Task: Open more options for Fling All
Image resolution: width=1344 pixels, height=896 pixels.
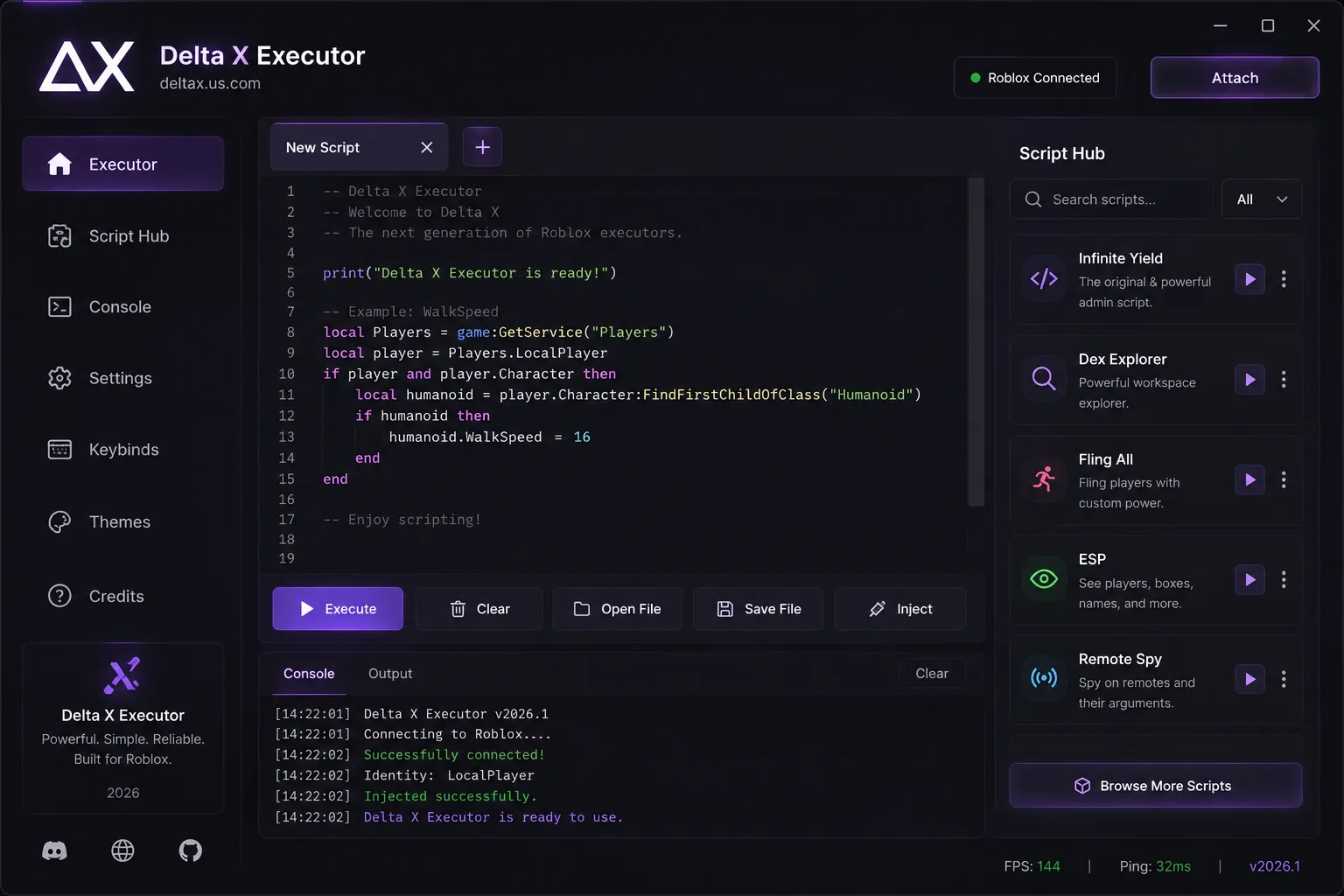Action: click(1284, 479)
